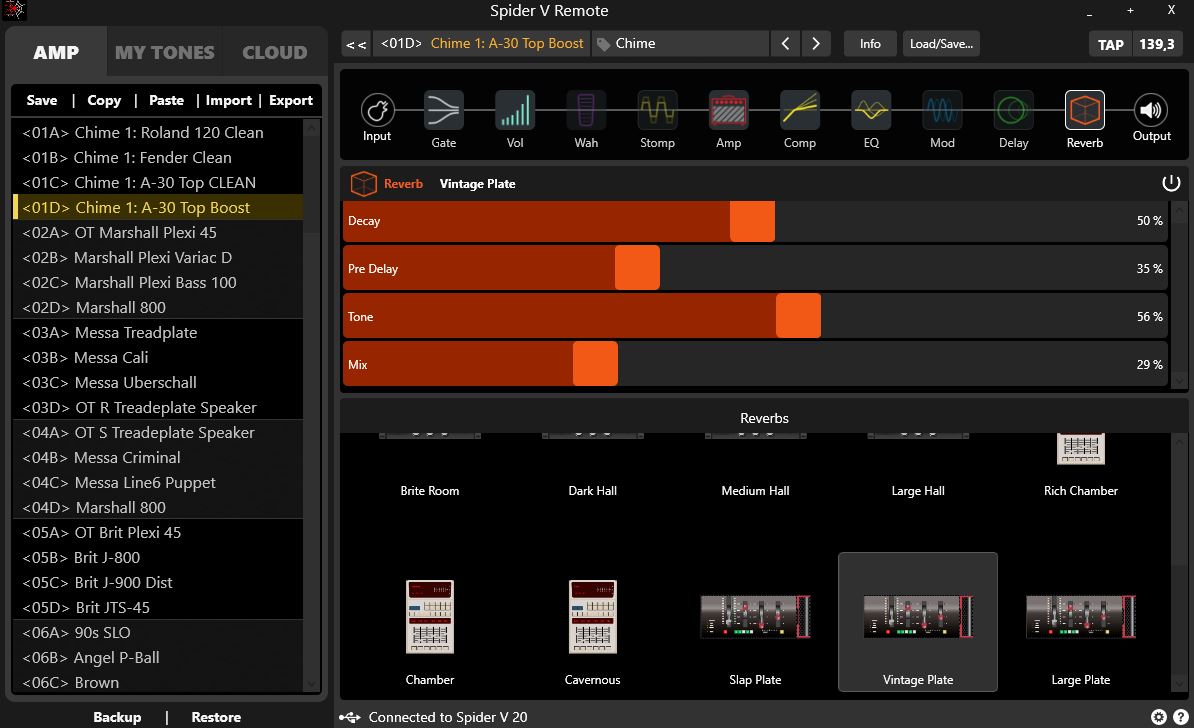The height and width of the screenshot is (728, 1194).
Task: Switch to the MY TONES tab
Action: click(x=164, y=52)
